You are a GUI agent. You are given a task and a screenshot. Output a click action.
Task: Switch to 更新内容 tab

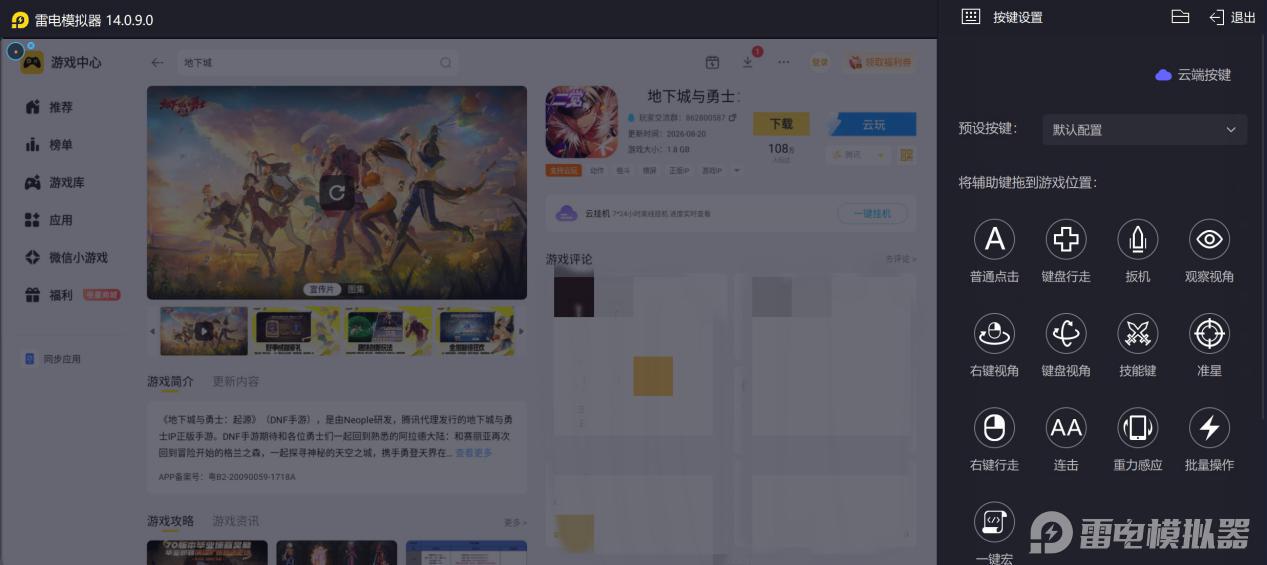click(236, 381)
